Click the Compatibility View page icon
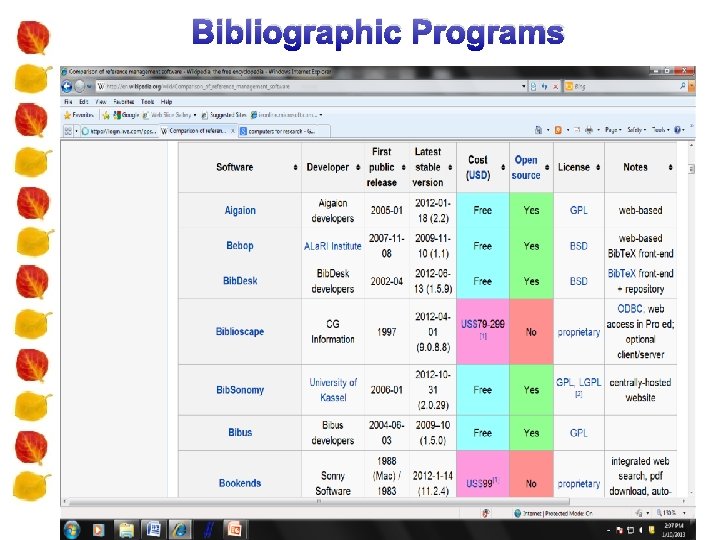 (x=534, y=86)
